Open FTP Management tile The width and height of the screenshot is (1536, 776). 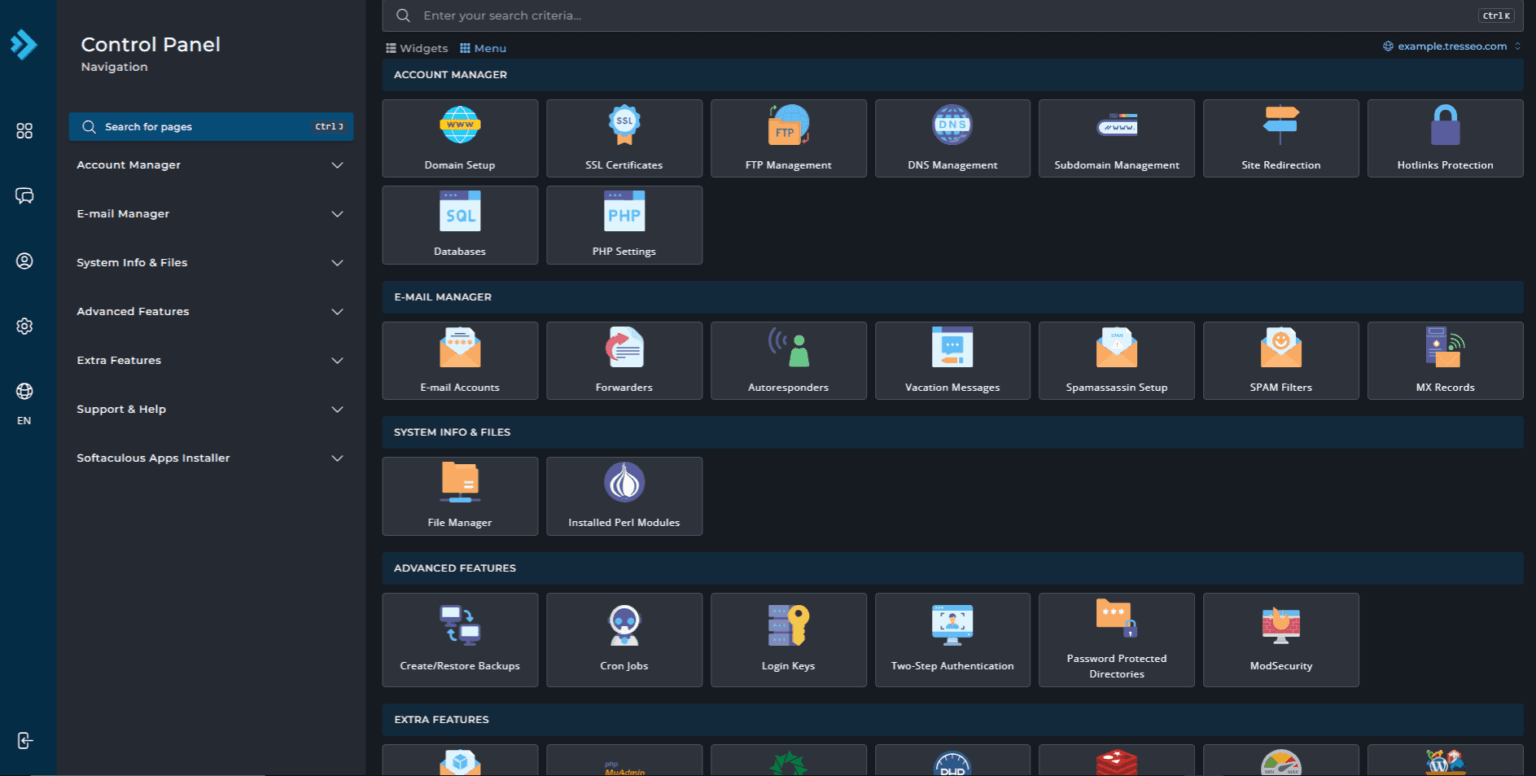[789, 138]
